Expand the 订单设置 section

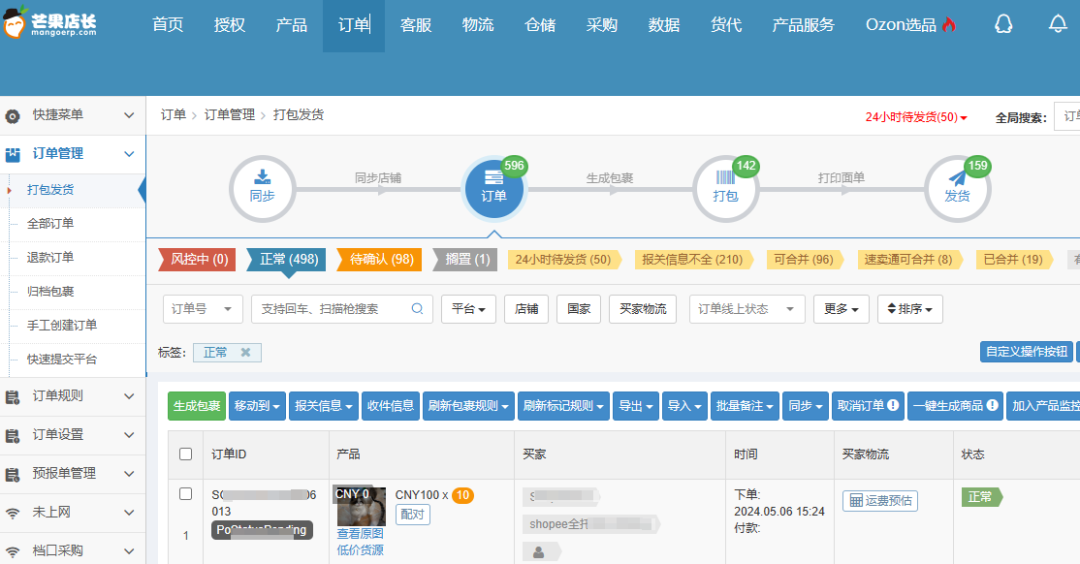[129, 435]
